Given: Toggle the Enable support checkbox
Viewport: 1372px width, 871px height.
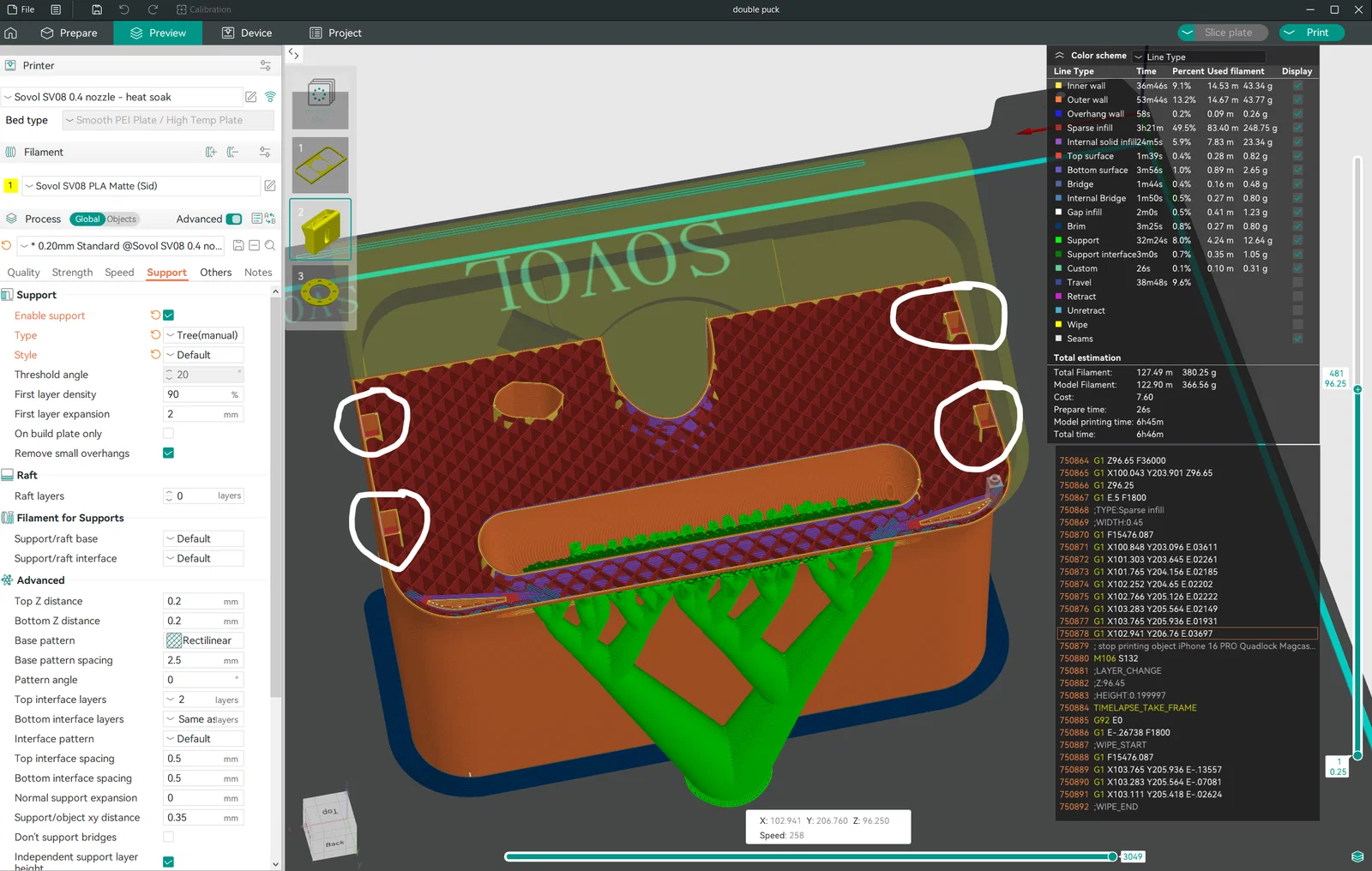Looking at the screenshot, I should coord(168,315).
